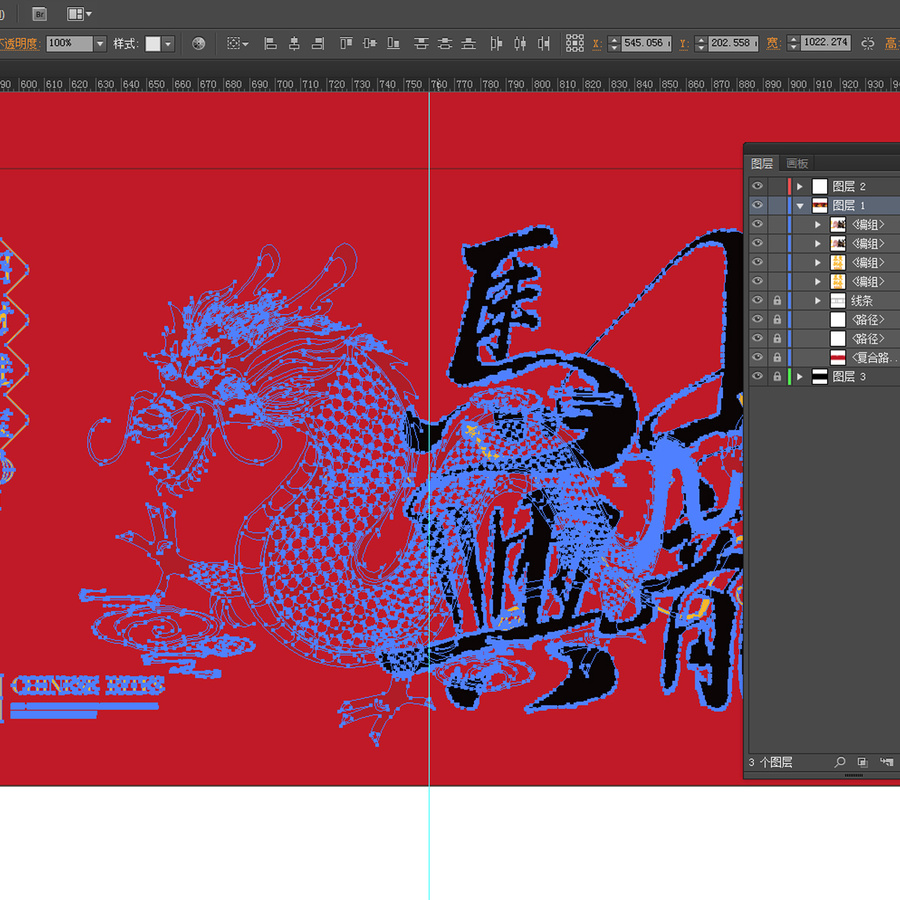Click vertical distribute center icon
Viewport: 900px width, 900px height.
(445, 44)
